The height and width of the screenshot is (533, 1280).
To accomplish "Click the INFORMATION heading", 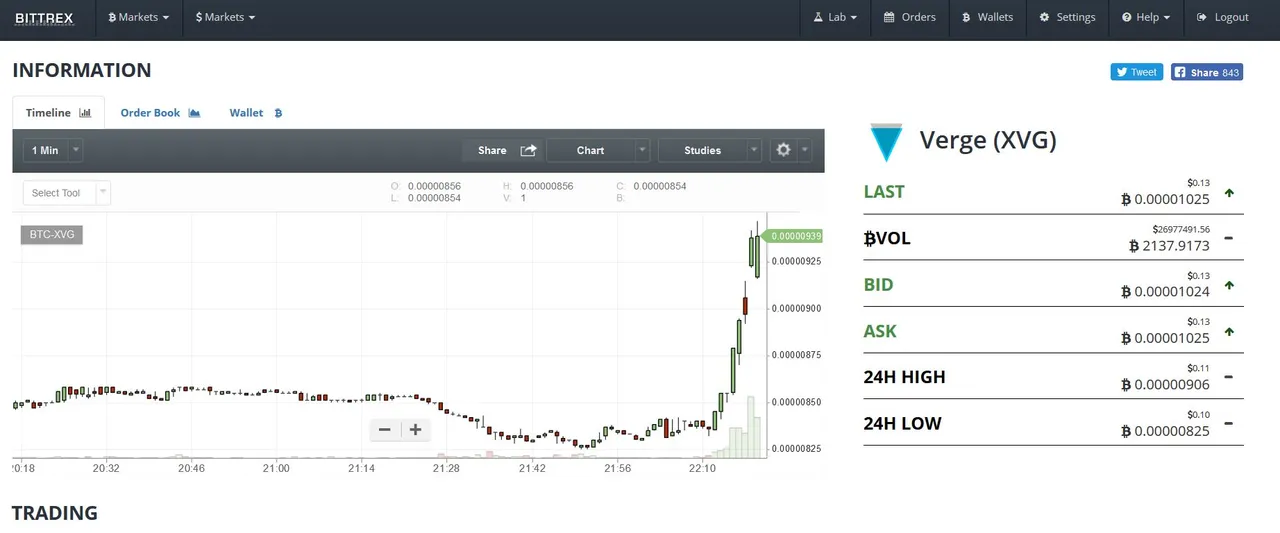I will pos(82,70).
